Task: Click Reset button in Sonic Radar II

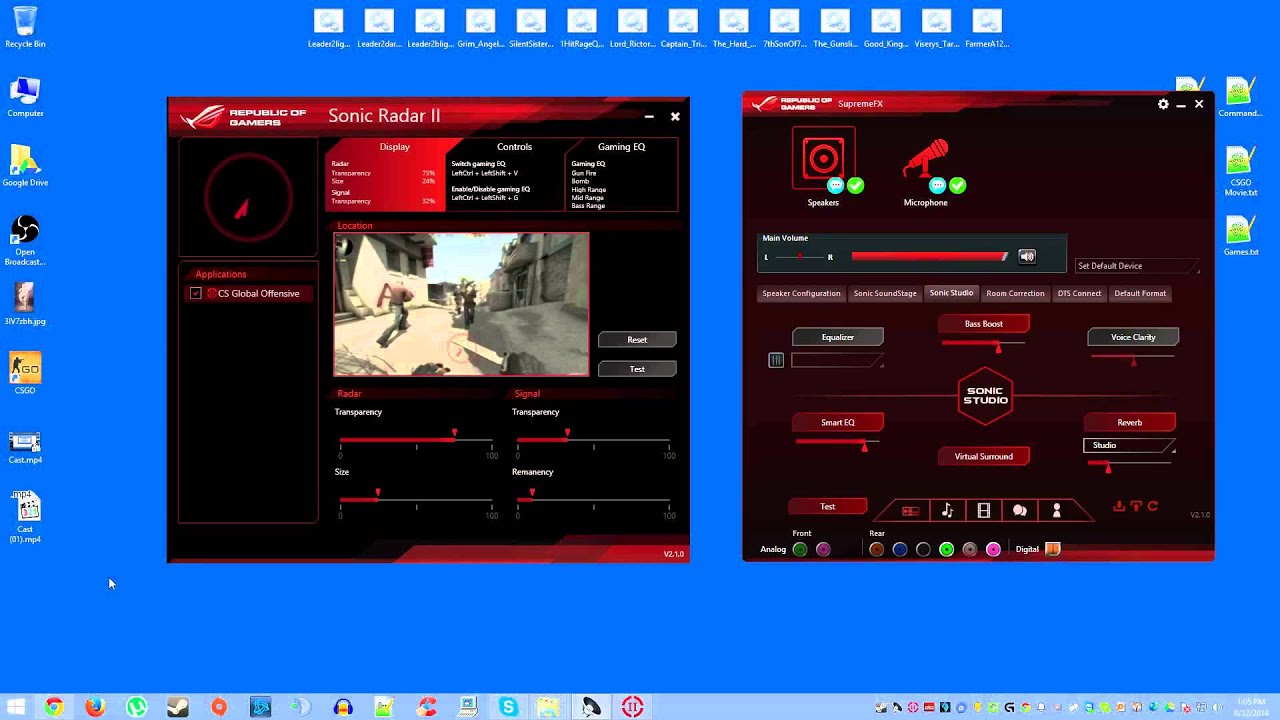Action: [x=637, y=340]
